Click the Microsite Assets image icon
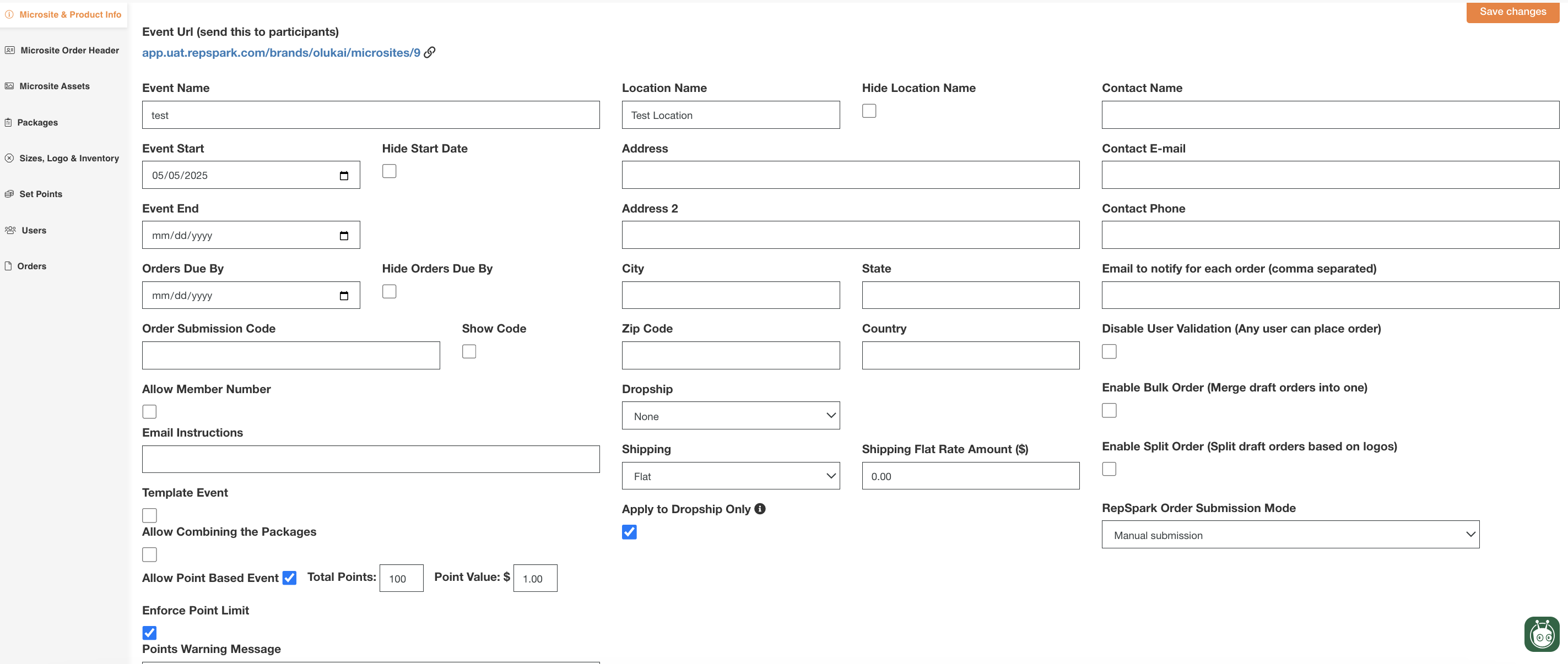1568x664 pixels. point(9,86)
